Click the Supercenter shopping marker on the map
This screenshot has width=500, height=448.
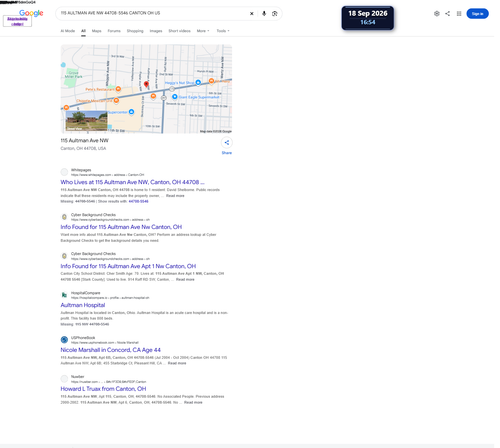pyautogui.click(x=131, y=112)
